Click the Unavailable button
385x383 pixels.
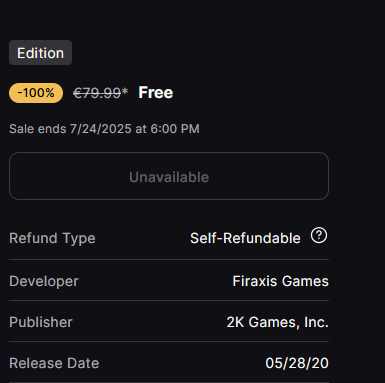click(169, 176)
